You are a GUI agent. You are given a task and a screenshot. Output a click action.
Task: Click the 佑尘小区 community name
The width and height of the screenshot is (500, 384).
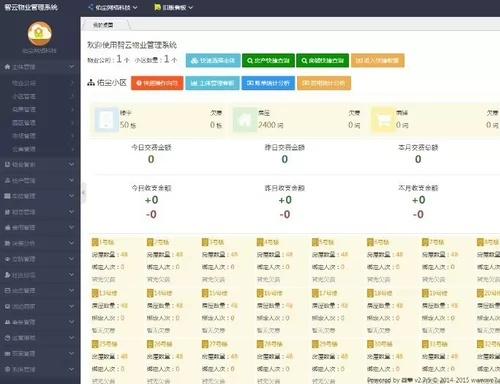(112, 83)
